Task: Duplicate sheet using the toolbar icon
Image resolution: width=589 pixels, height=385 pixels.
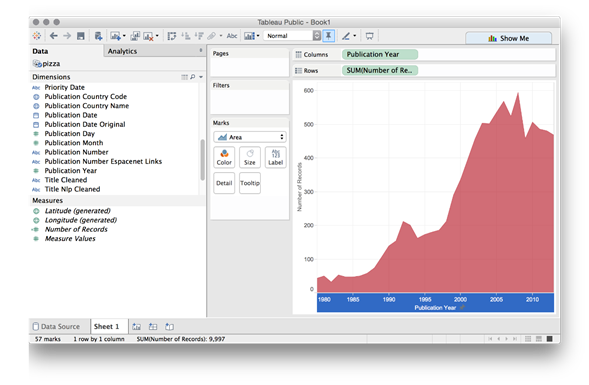Action: point(135,36)
